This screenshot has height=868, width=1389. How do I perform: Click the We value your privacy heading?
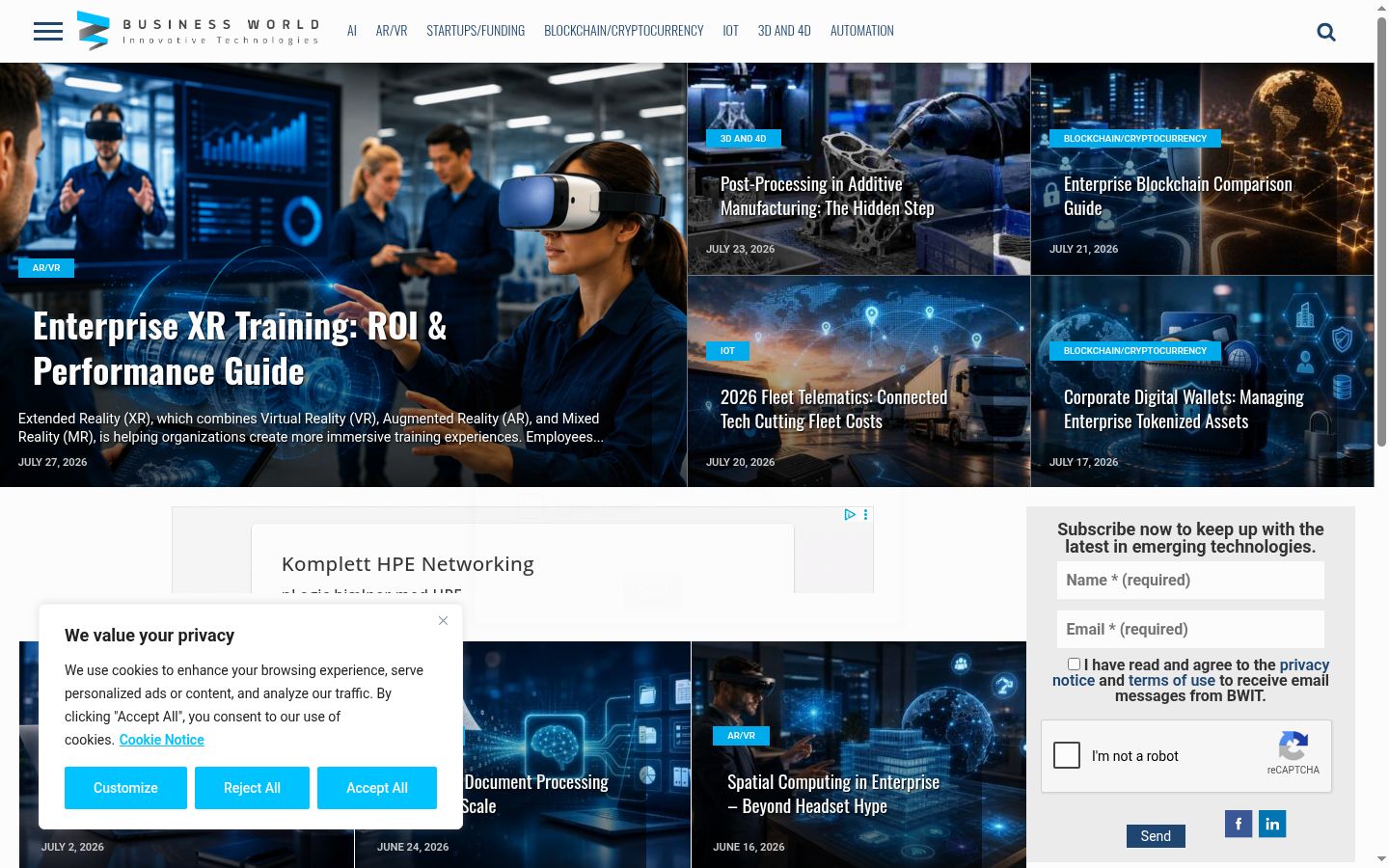pyautogui.click(x=150, y=636)
